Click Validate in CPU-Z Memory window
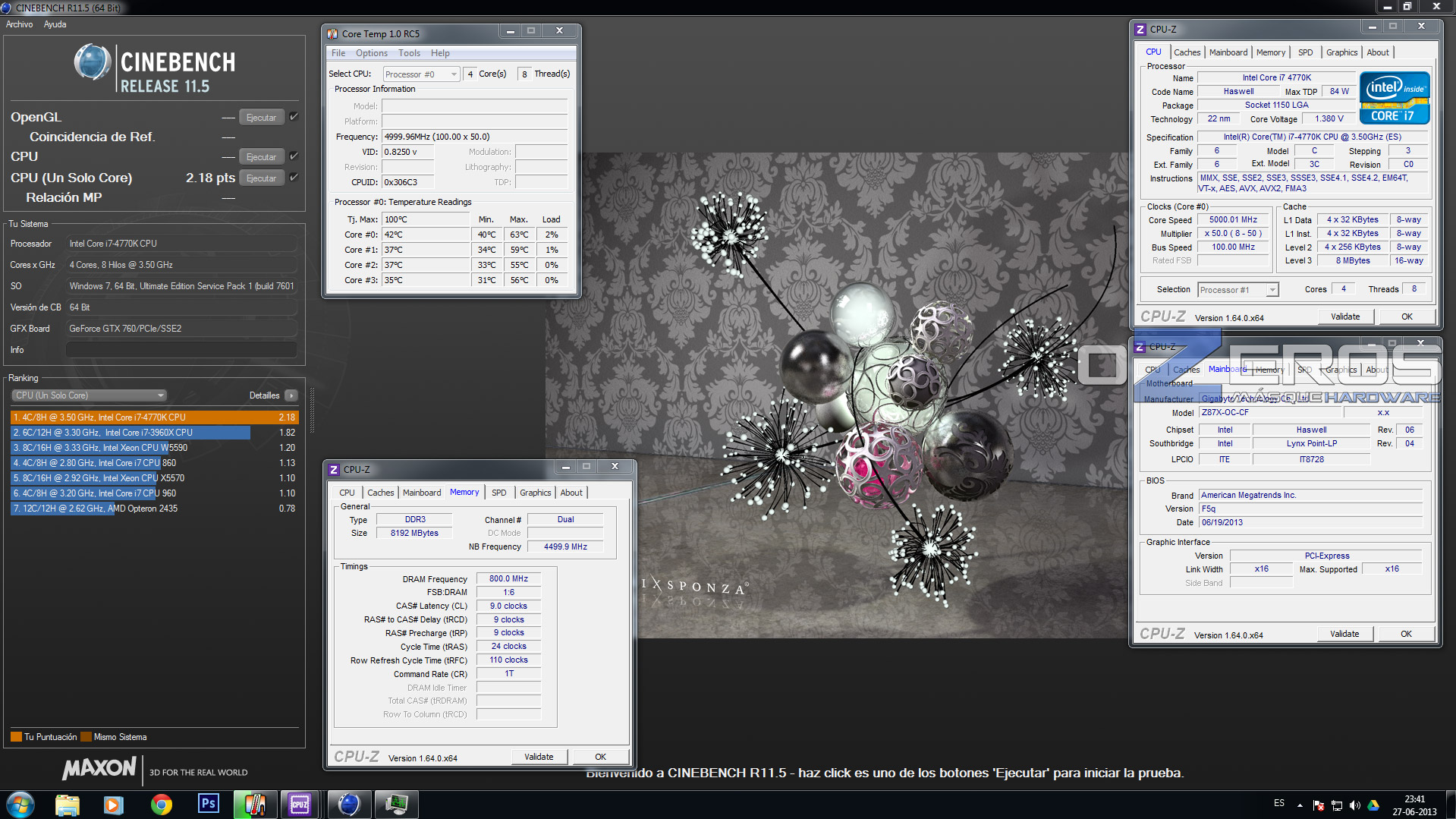This screenshot has width=1456, height=819. click(539, 757)
